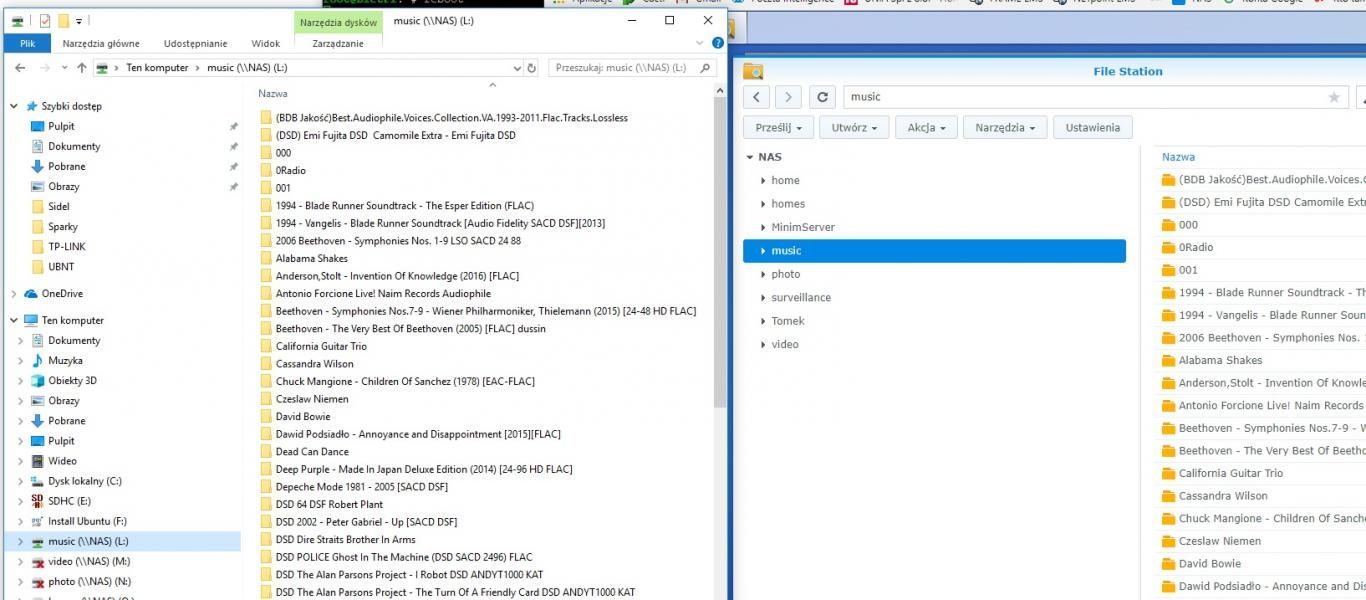Refresh the Explorer address bar location
The width and height of the screenshot is (1366, 600).
[x=532, y=68]
